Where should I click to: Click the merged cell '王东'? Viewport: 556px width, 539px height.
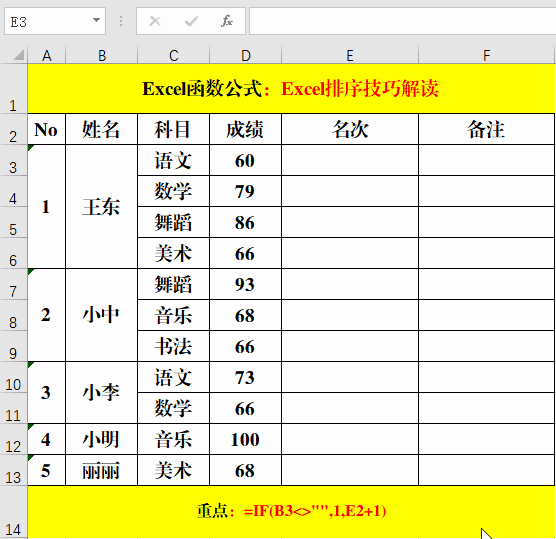[101, 206]
